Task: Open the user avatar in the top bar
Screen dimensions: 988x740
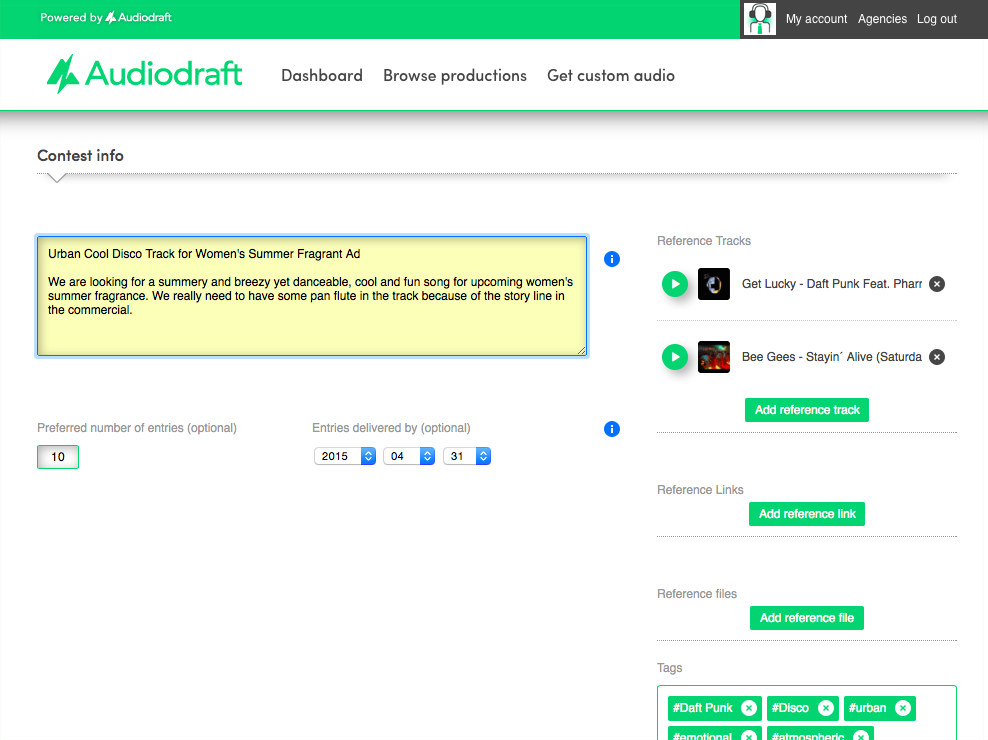Action: 759,19
